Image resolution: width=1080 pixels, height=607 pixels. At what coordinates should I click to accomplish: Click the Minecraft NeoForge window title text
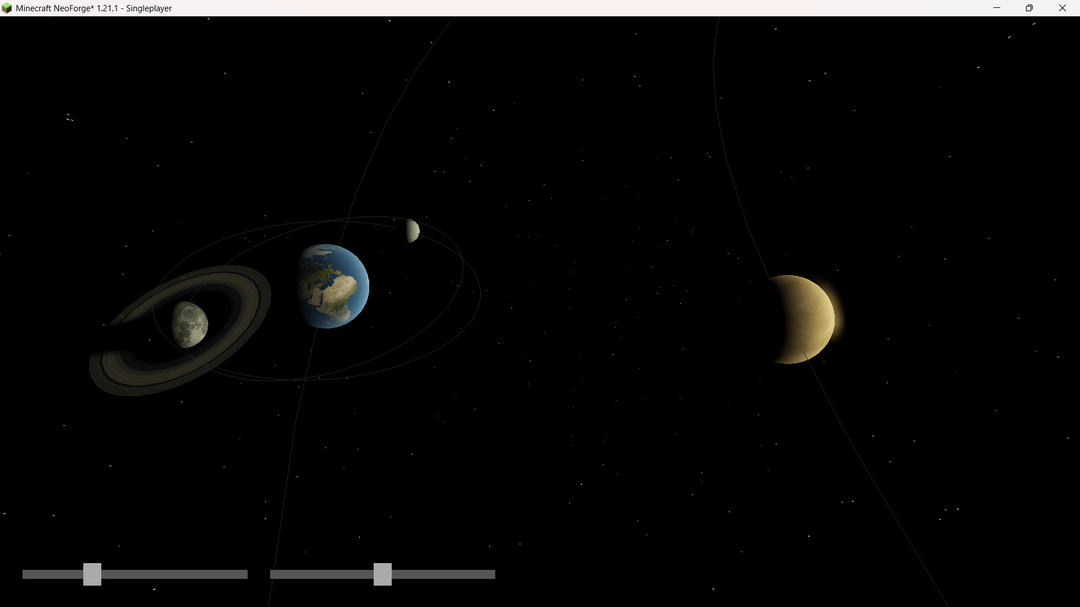pos(94,8)
